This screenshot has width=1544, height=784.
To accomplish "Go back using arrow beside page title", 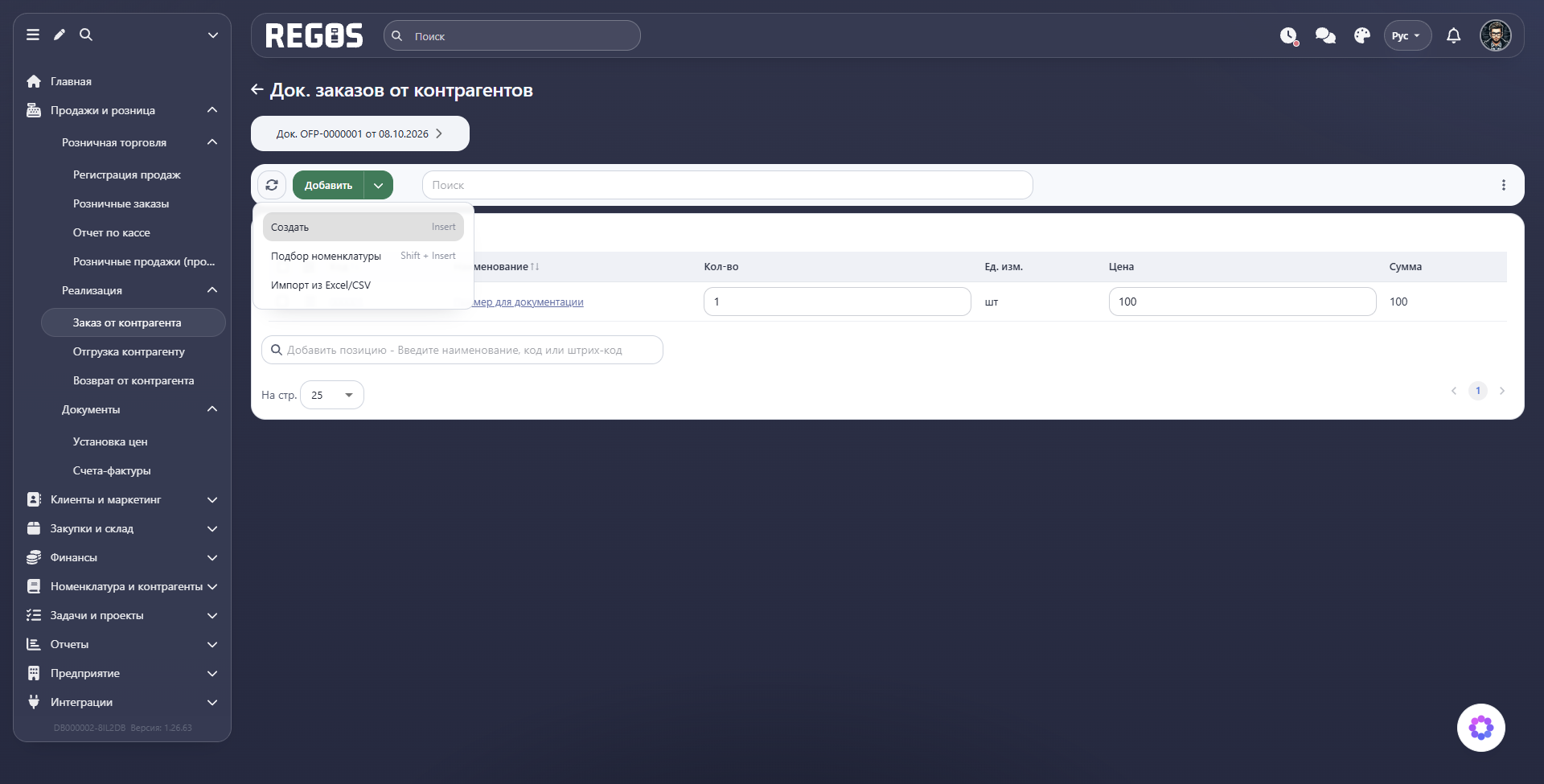I will (x=257, y=90).
